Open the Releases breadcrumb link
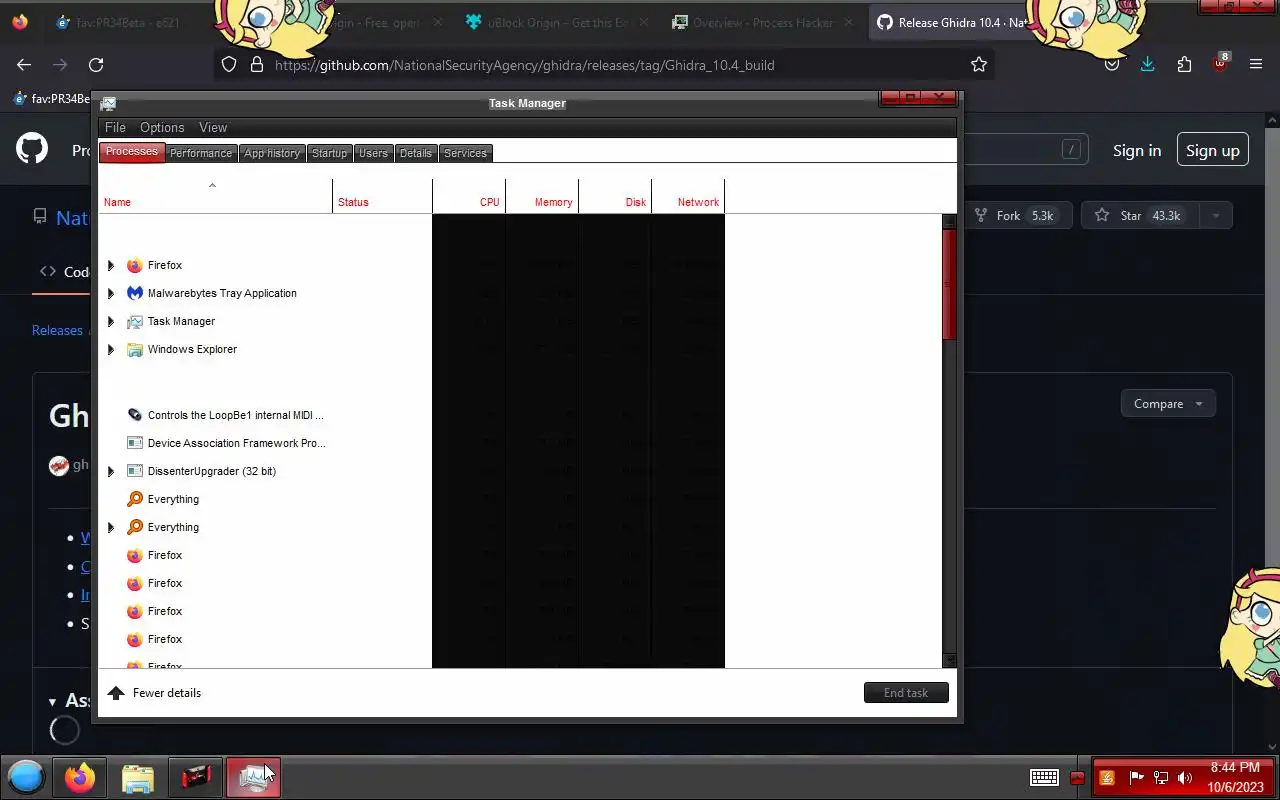 pos(57,330)
